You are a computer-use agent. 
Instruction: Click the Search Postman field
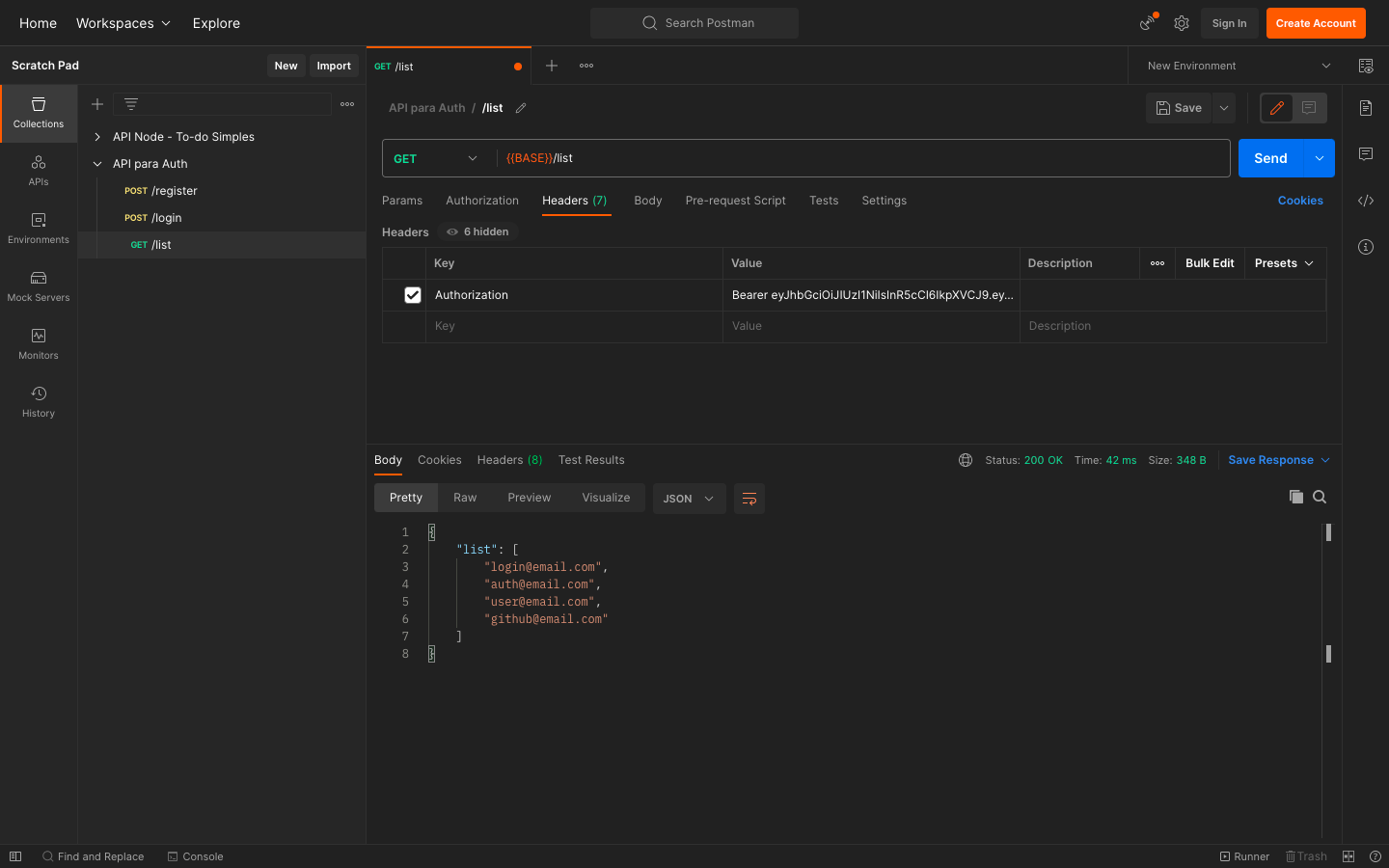pos(694,23)
